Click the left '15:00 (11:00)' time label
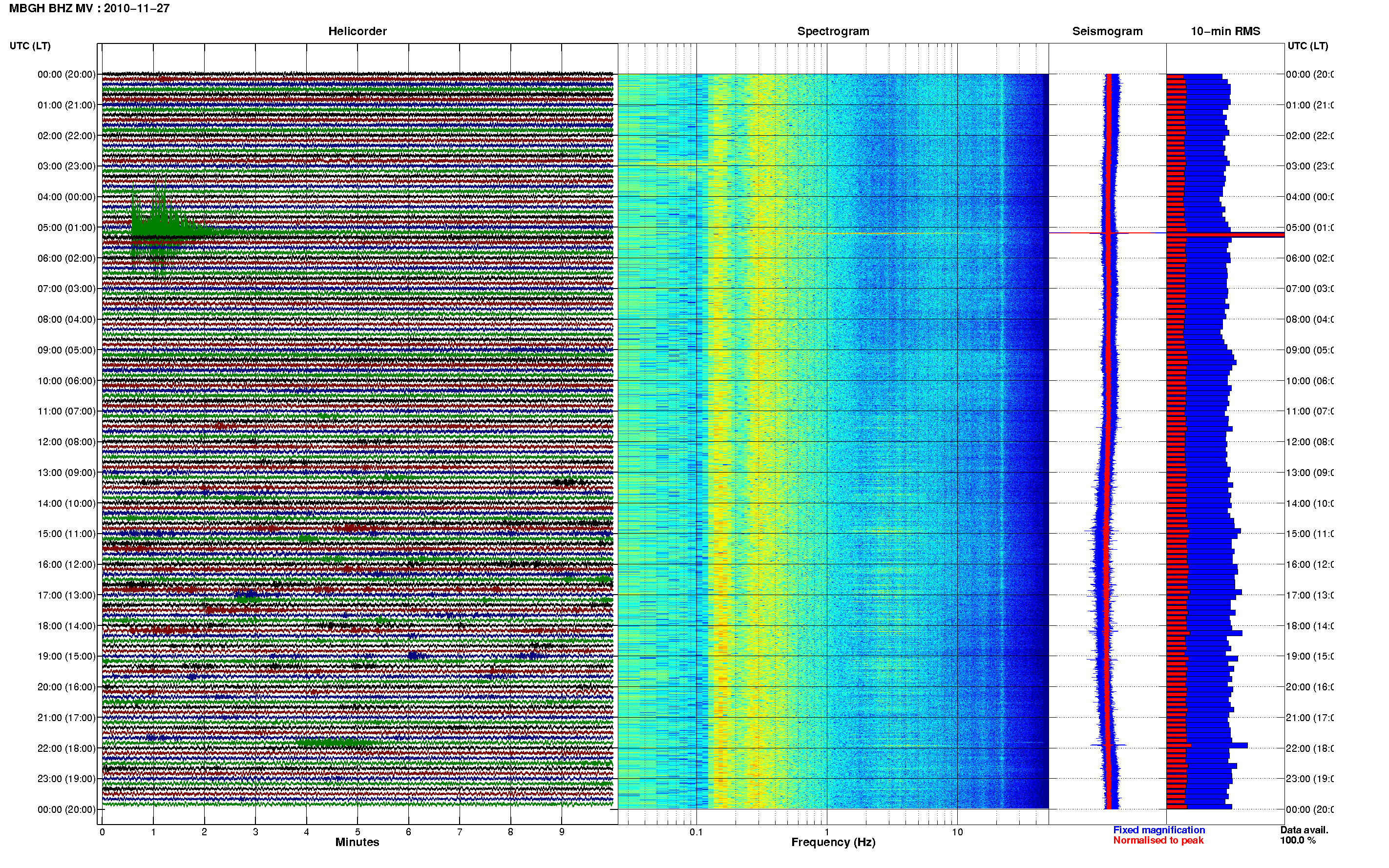Screen dimensions: 1389x868 [66, 534]
